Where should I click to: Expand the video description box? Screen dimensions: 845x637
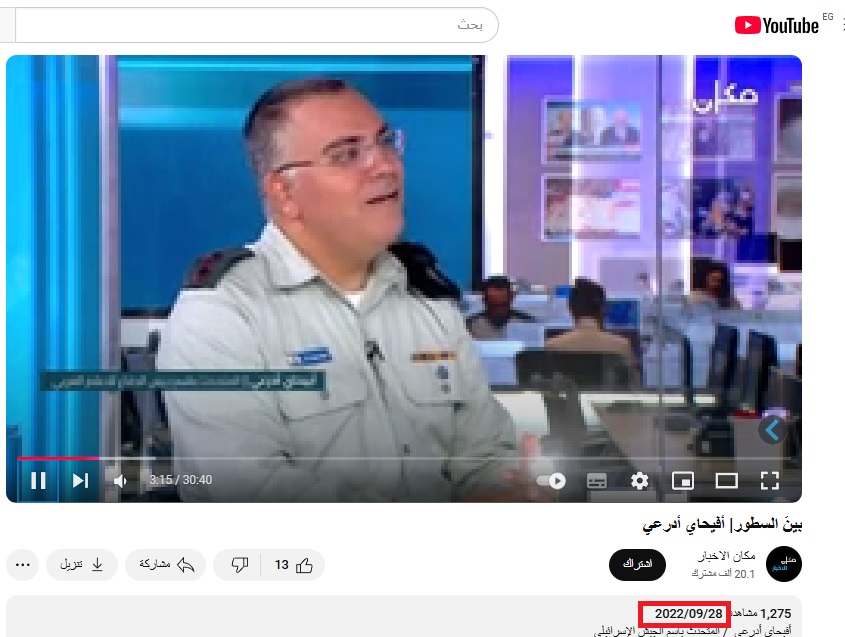pos(400,620)
